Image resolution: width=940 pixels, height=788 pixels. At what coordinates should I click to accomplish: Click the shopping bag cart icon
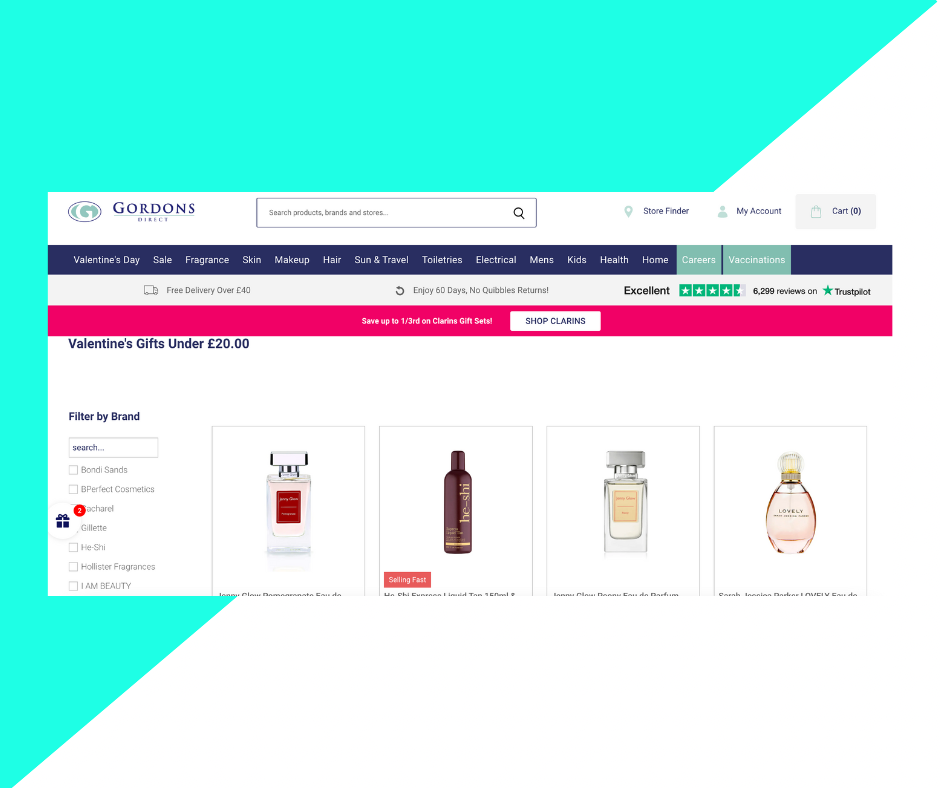coord(816,212)
